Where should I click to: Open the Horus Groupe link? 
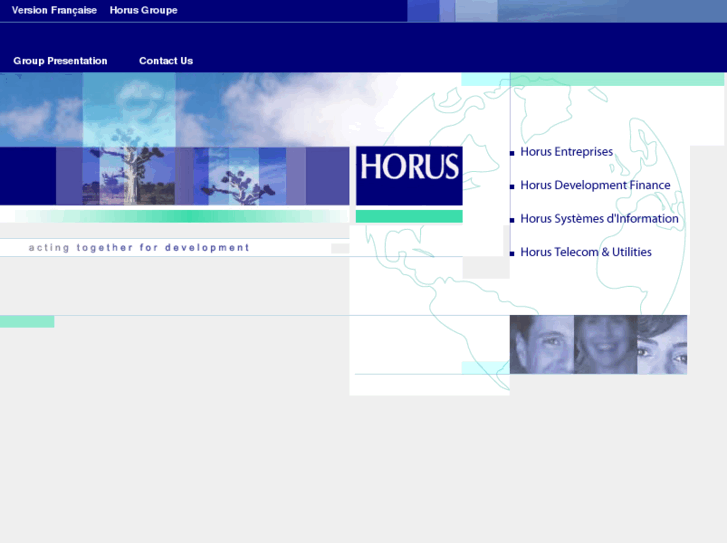coord(143,10)
